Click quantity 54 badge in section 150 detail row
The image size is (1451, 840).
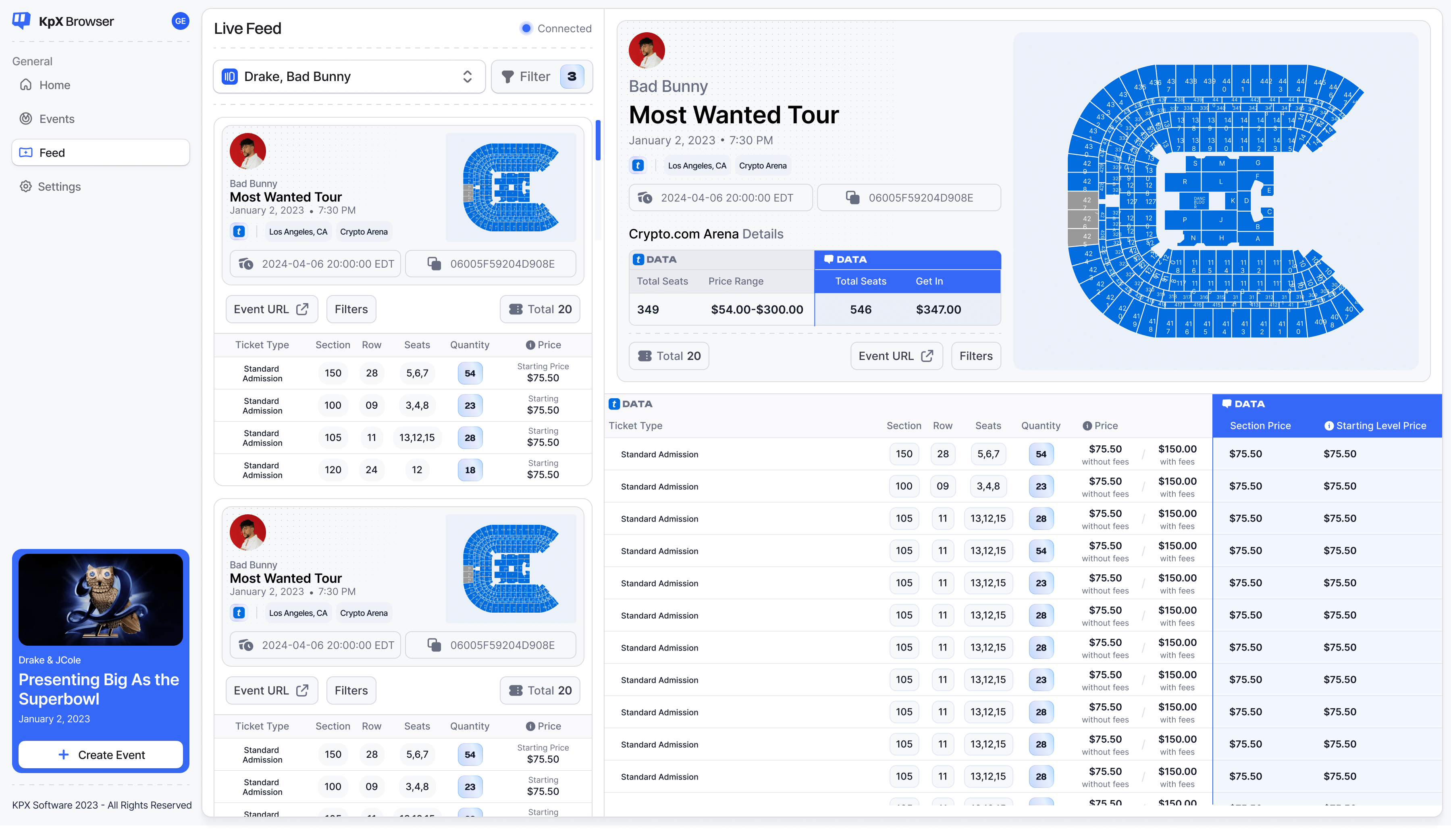pyautogui.click(x=1041, y=454)
